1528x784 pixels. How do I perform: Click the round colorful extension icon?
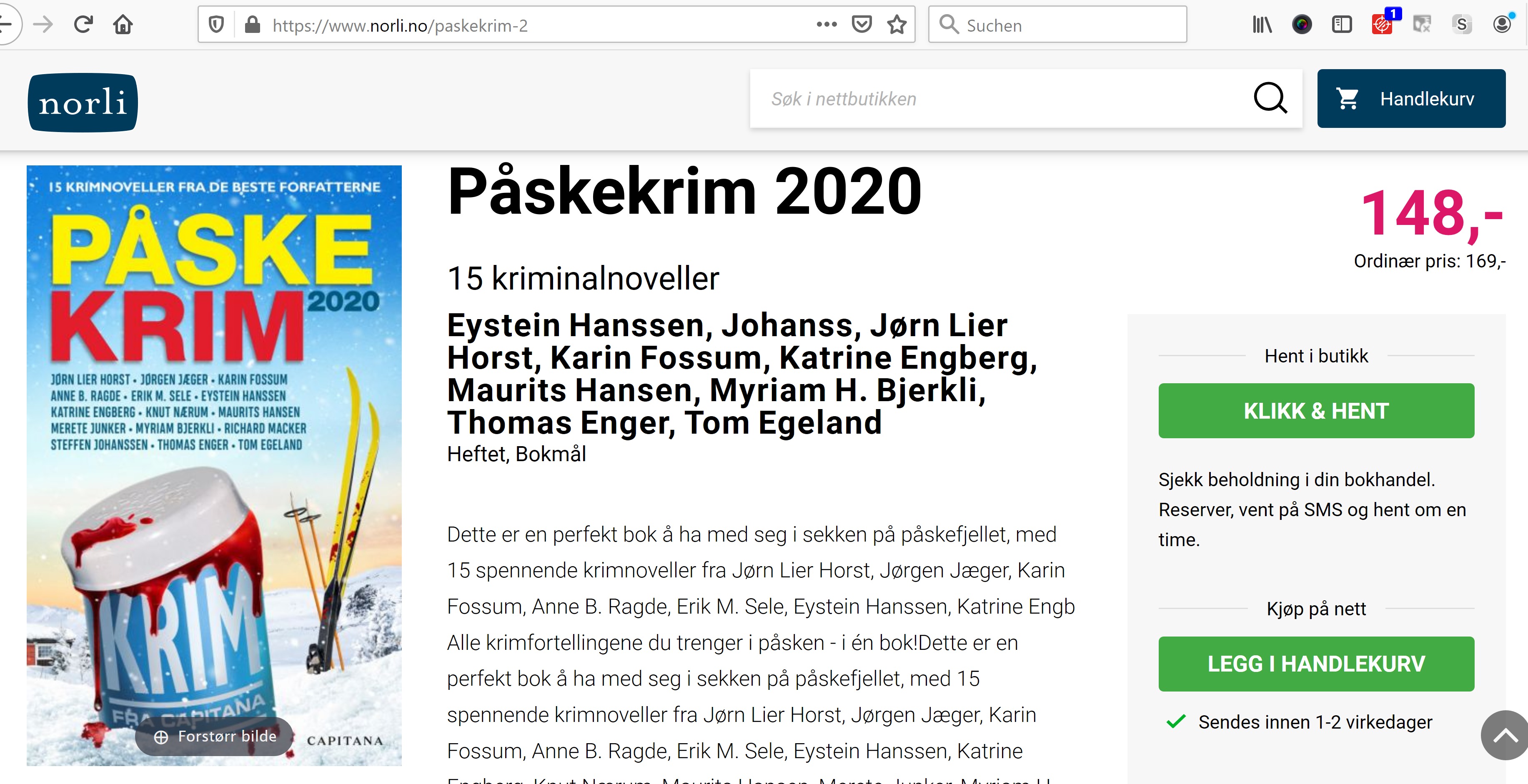point(1302,25)
